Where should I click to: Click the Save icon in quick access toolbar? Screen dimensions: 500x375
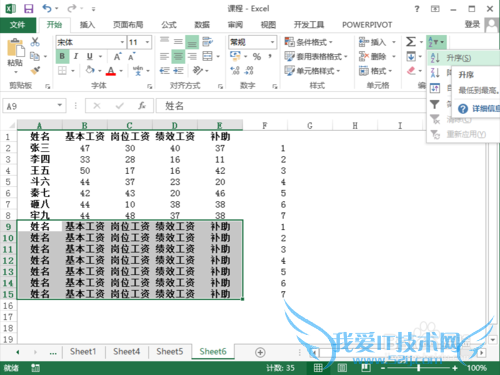[x=29, y=8]
